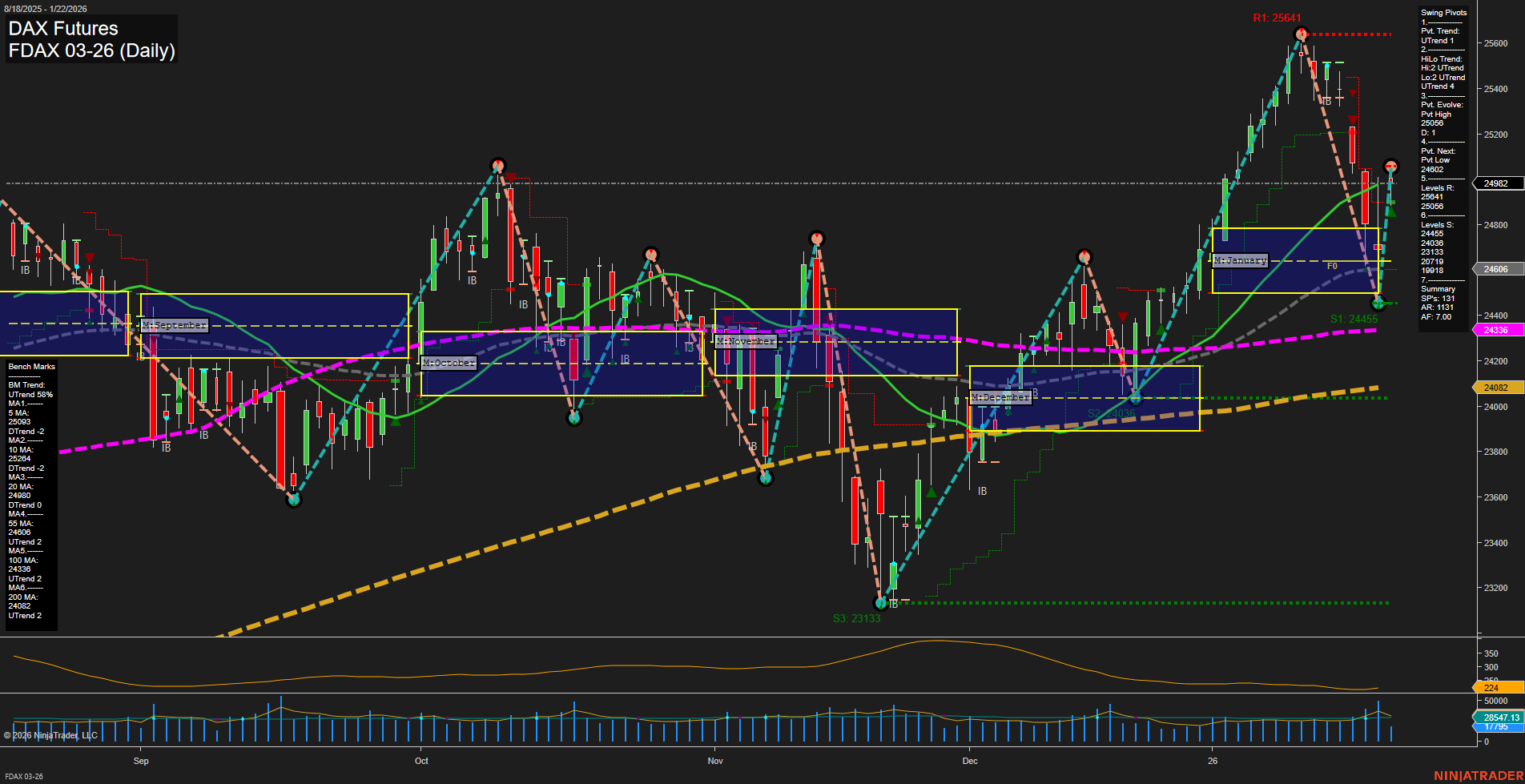Select the pivot circle atop the November swing high

[x=815, y=237]
